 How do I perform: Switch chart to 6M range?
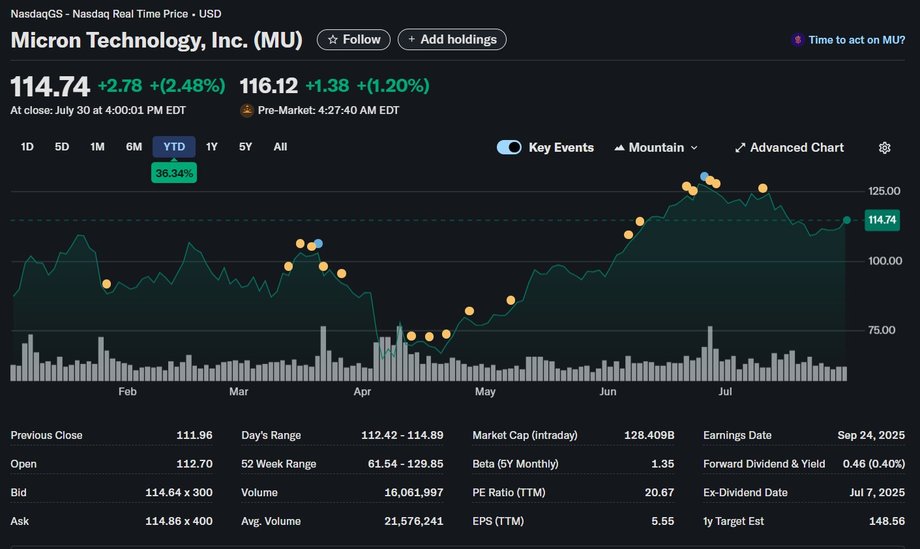point(134,147)
